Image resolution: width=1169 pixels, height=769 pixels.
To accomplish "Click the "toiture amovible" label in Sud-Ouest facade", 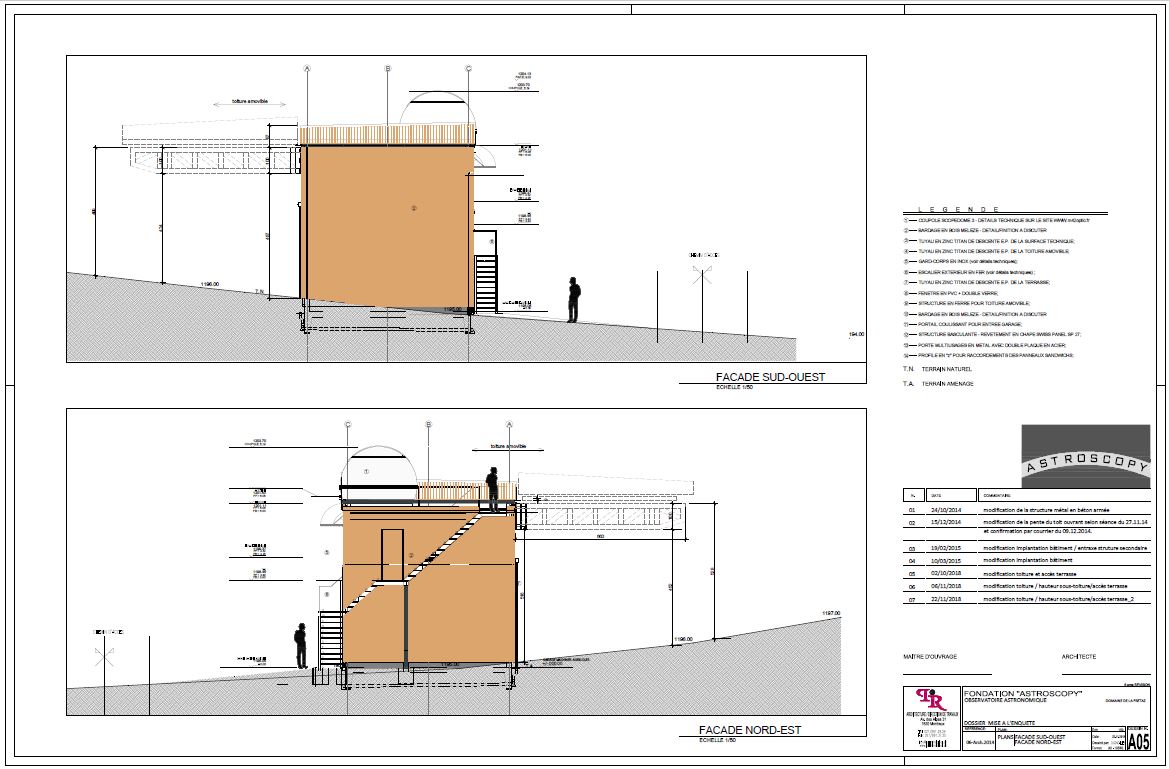I will 249,102.
